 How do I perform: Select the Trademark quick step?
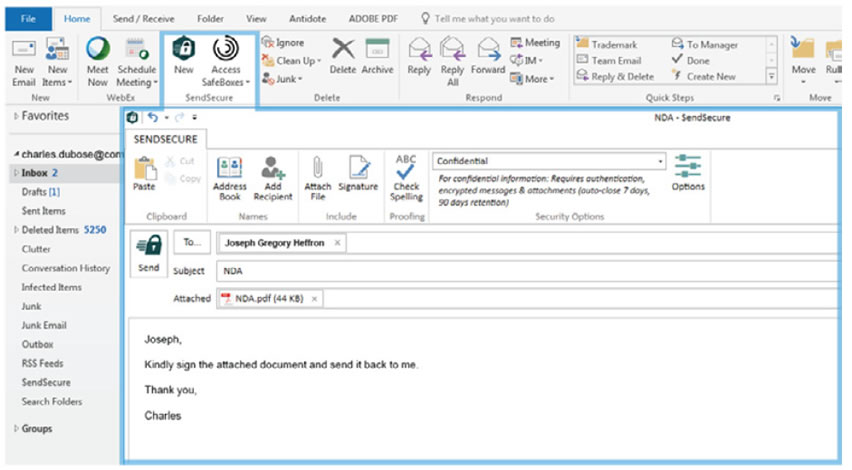coord(607,44)
